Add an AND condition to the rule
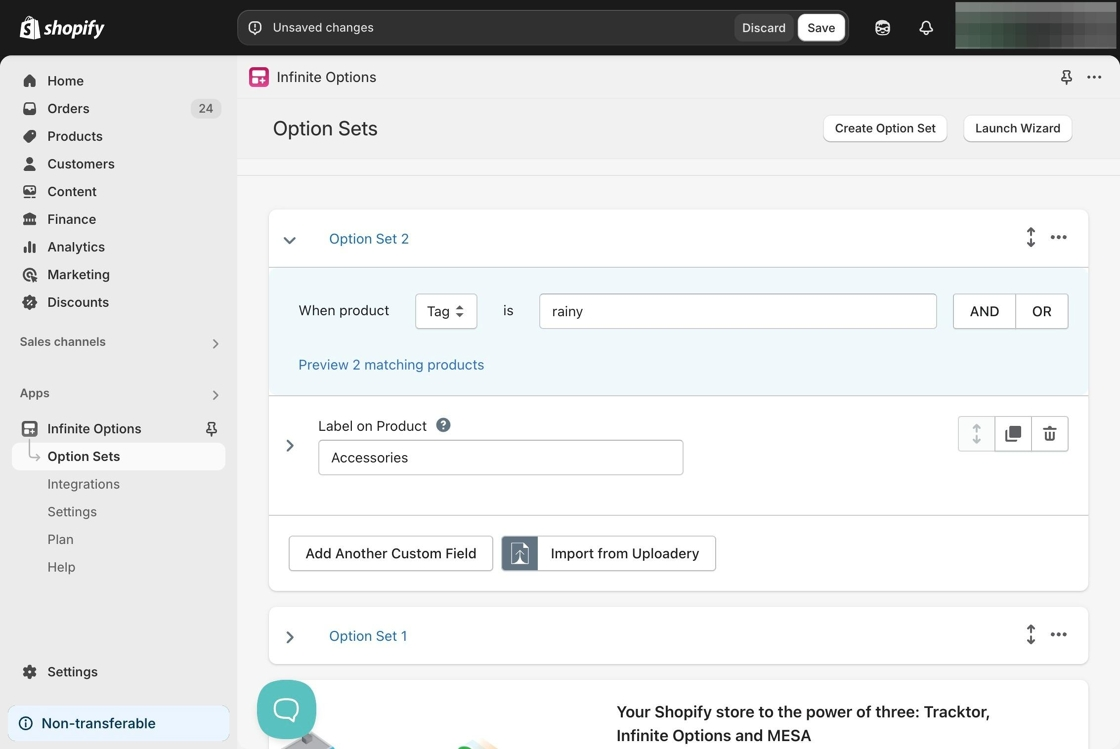The image size is (1120, 749). (984, 311)
